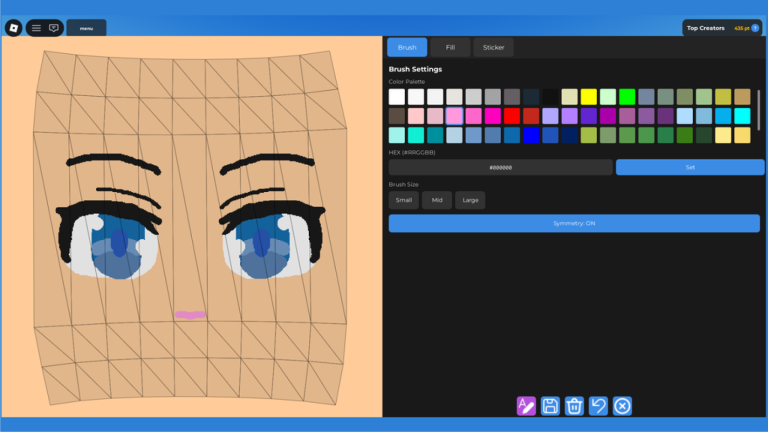
Task: Pick the bright cyan swatch at row end
Action: (x=742, y=116)
